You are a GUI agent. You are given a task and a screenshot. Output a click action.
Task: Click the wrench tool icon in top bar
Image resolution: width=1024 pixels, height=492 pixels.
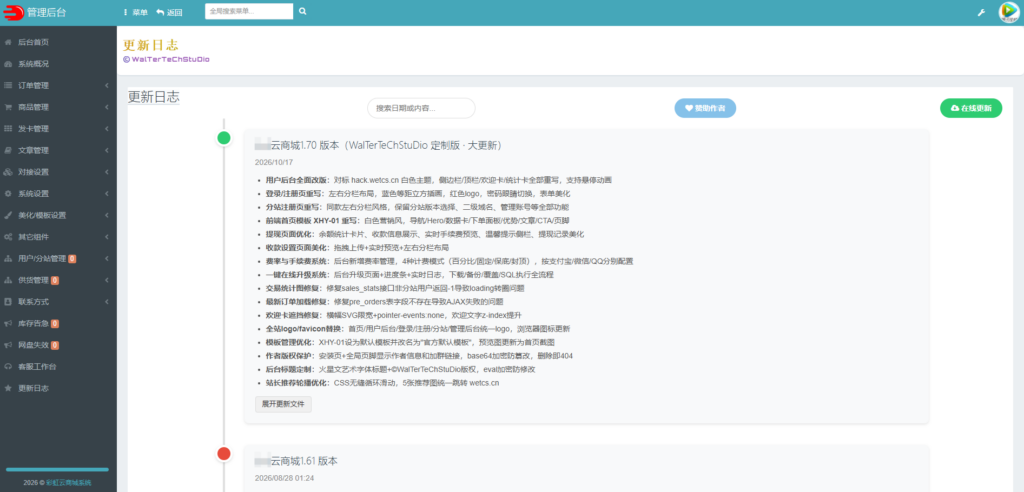(980, 12)
